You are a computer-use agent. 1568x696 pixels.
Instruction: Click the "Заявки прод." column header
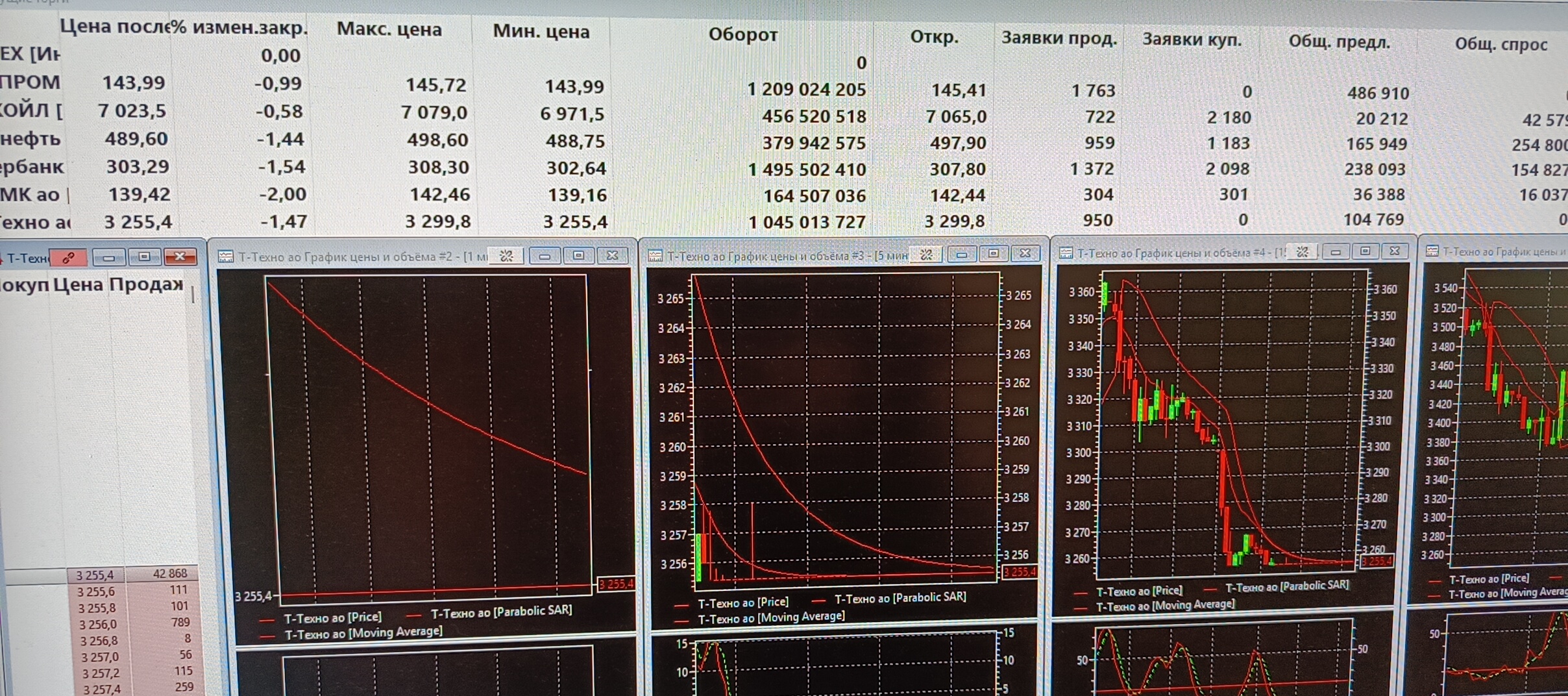[x=1059, y=38]
